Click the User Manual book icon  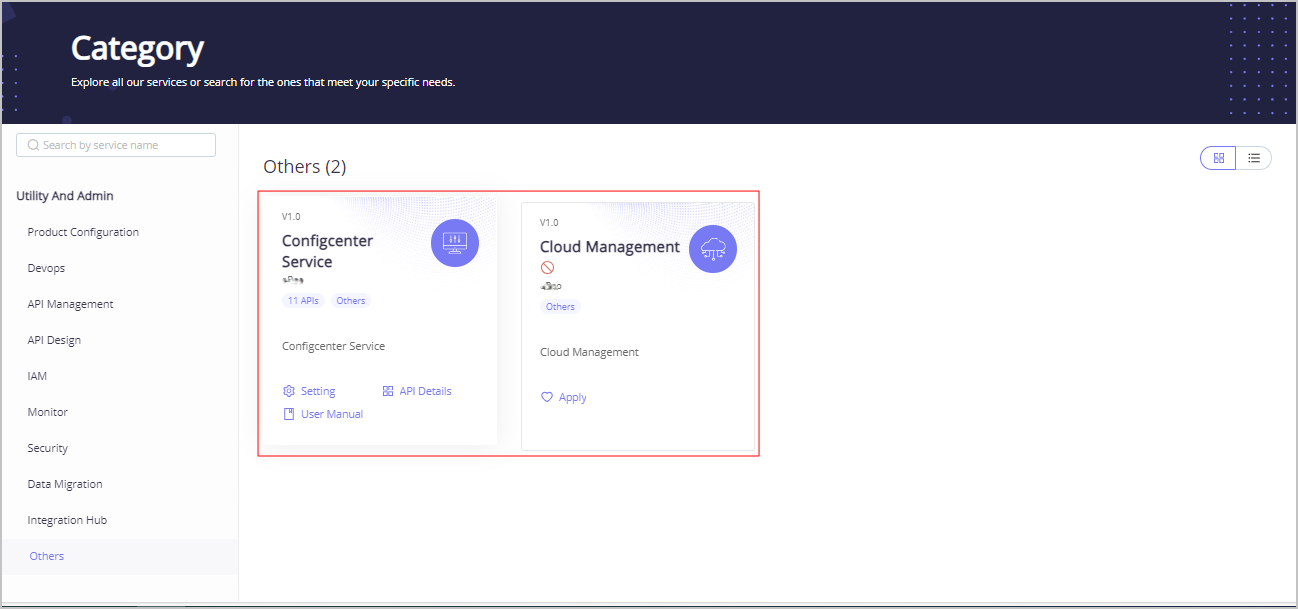[289, 414]
